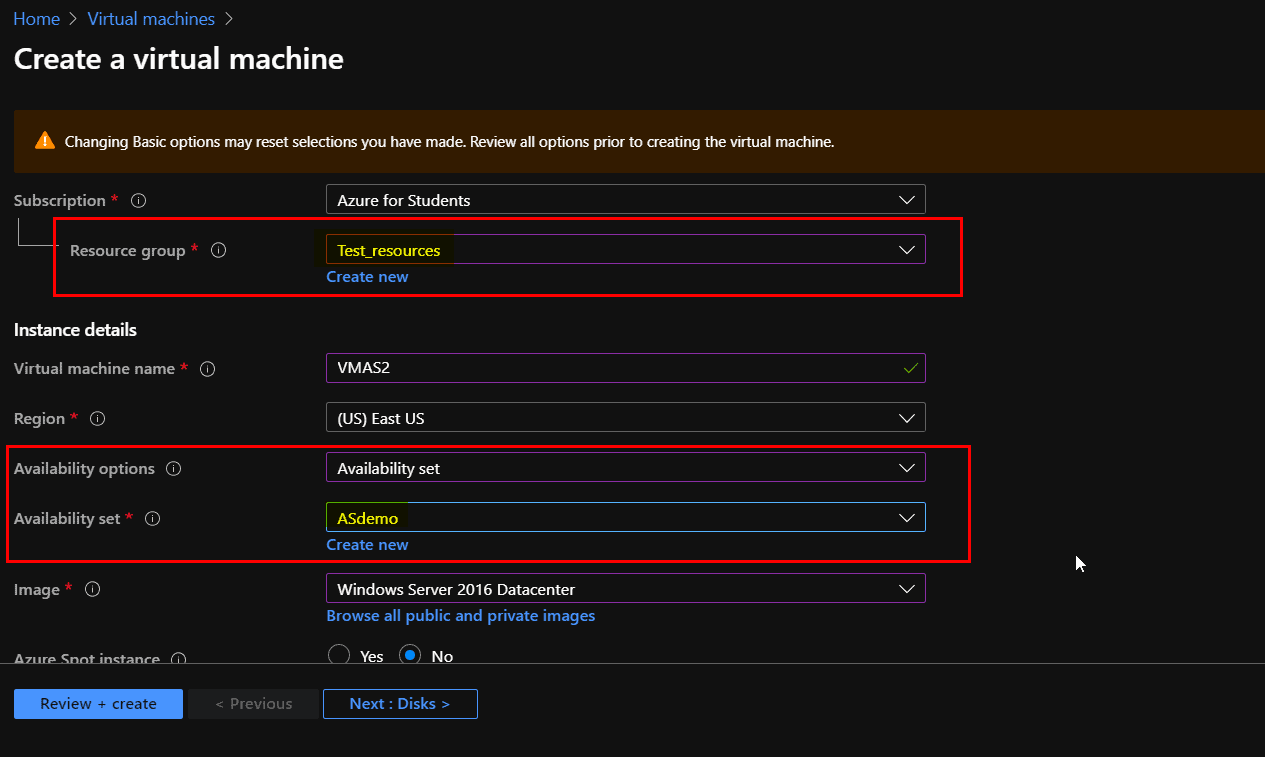Click the Azure Spot instance info icon
The image size is (1265, 757).
pos(178,659)
